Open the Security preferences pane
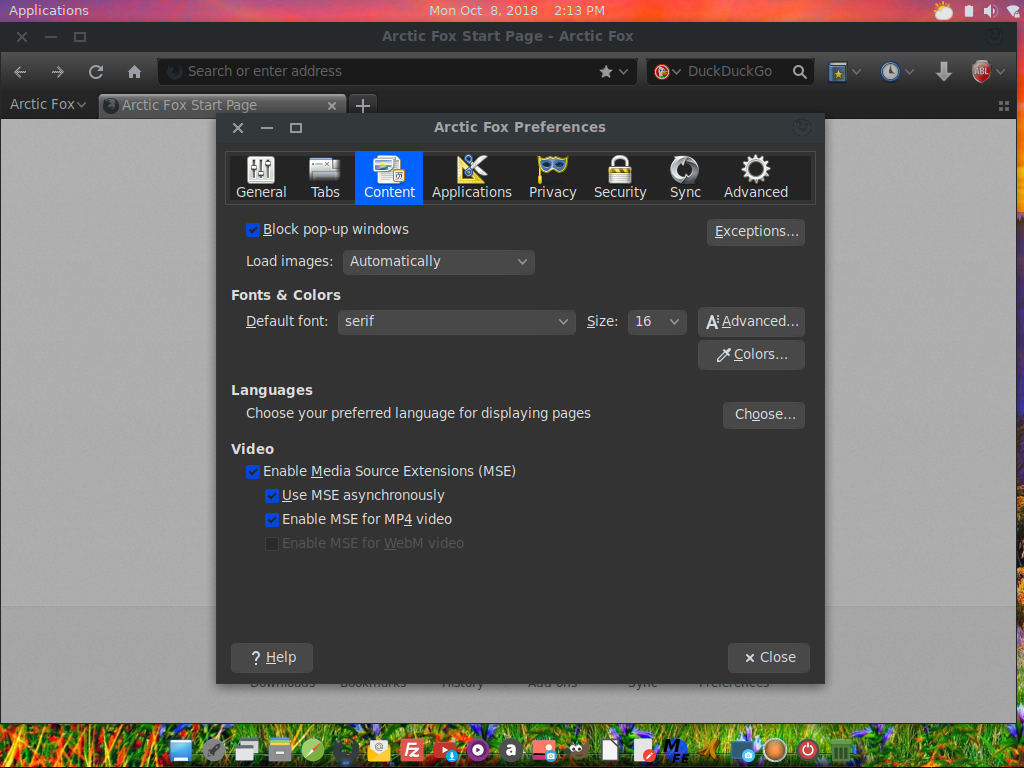1024x768 pixels. pyautogui.click(x=620, y=178)
